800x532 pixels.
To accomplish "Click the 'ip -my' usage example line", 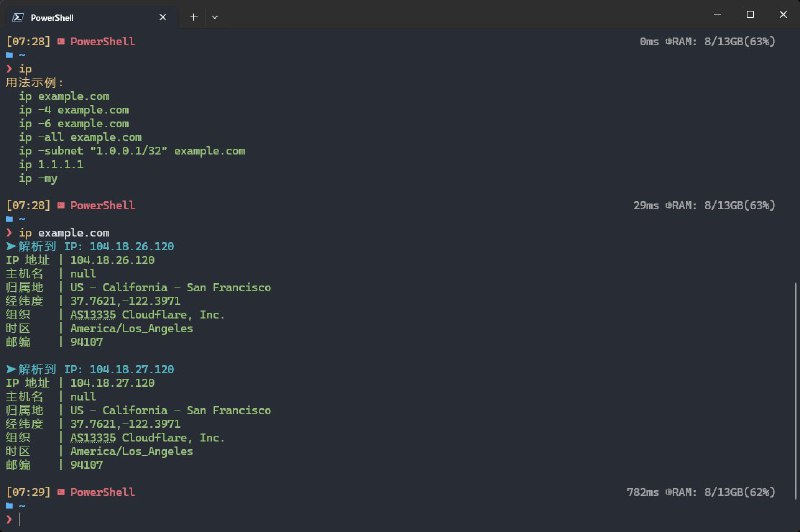I will click(x=38, y=178).
